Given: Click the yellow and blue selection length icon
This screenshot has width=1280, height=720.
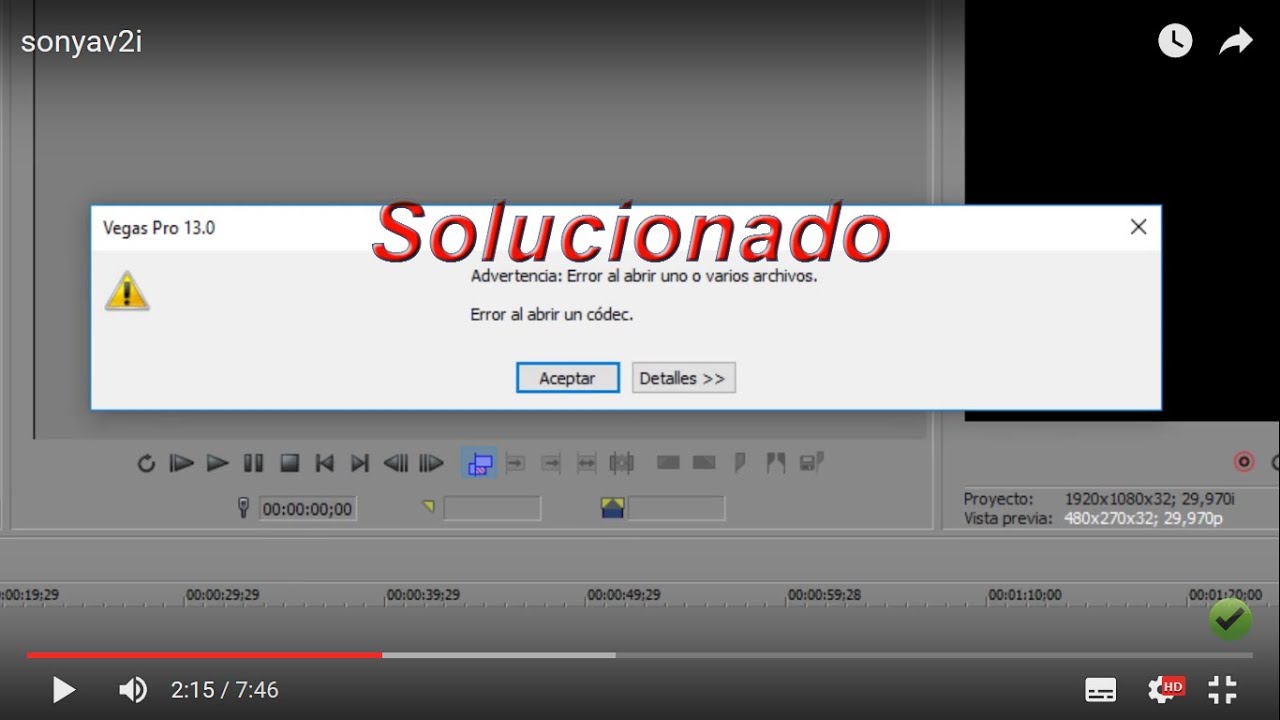Looking at the screenshot, I should click(612, 508).
